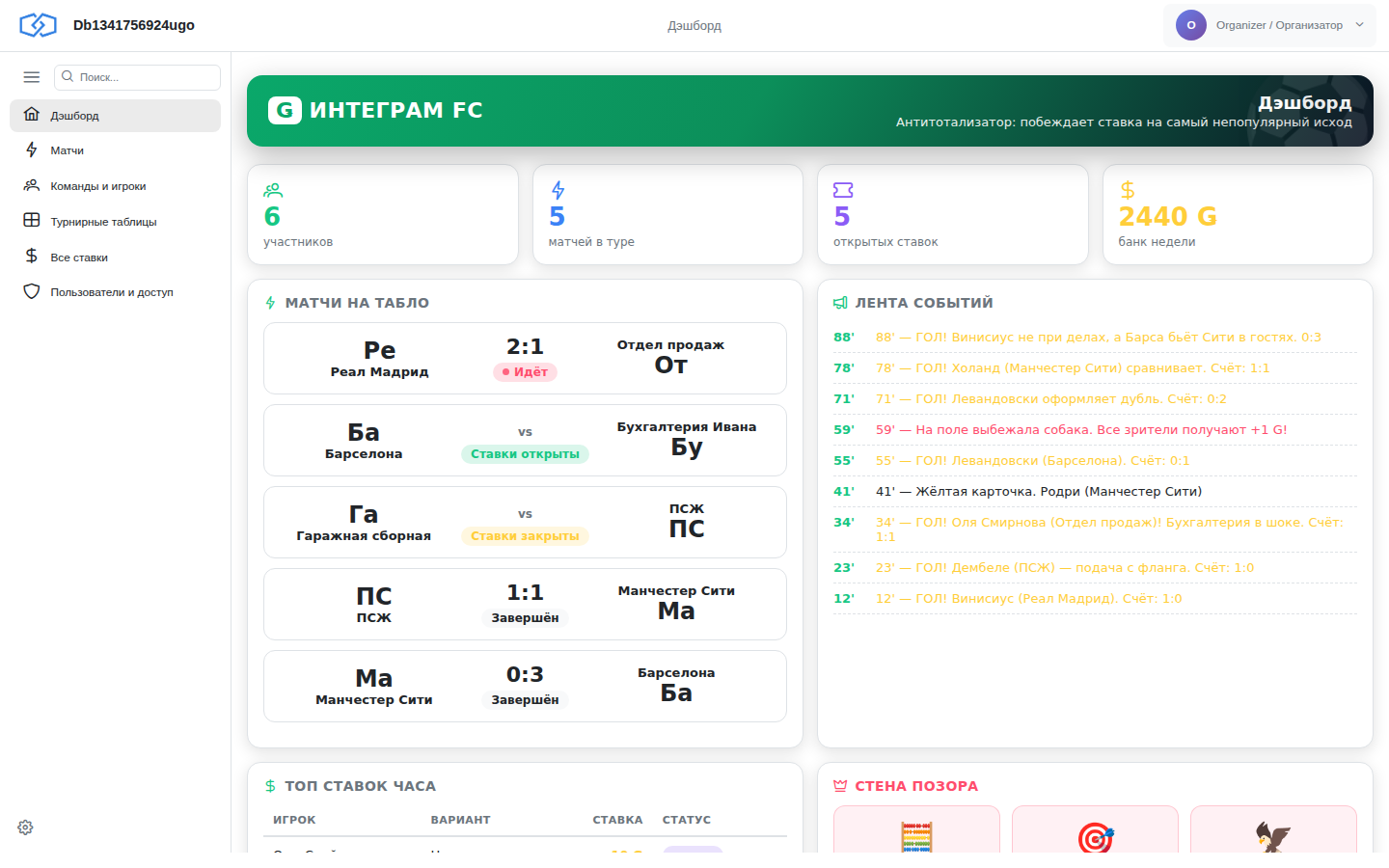
Task: Click the Дэшборд title in the top bar
Action: [x=694, y=26]
